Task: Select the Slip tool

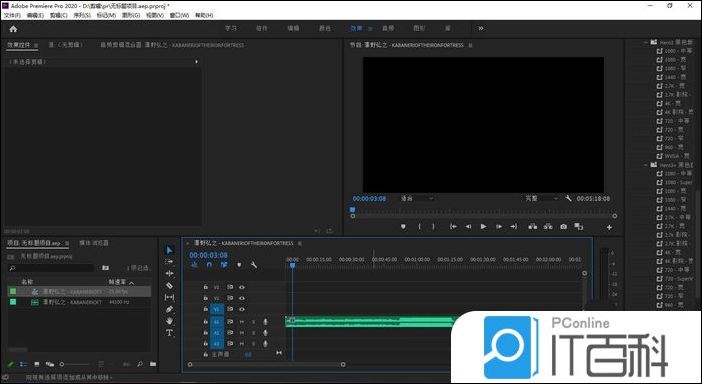Action: 169,297
